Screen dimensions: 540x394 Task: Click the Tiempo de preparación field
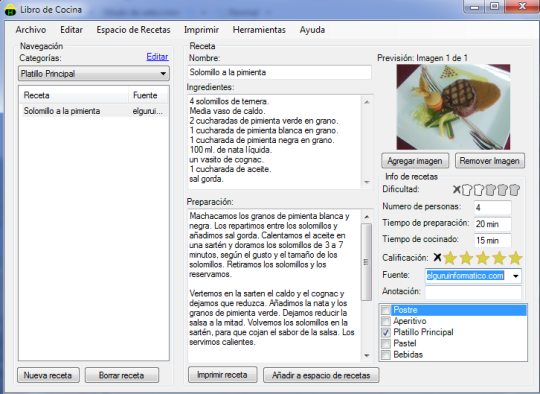[492, 224]
